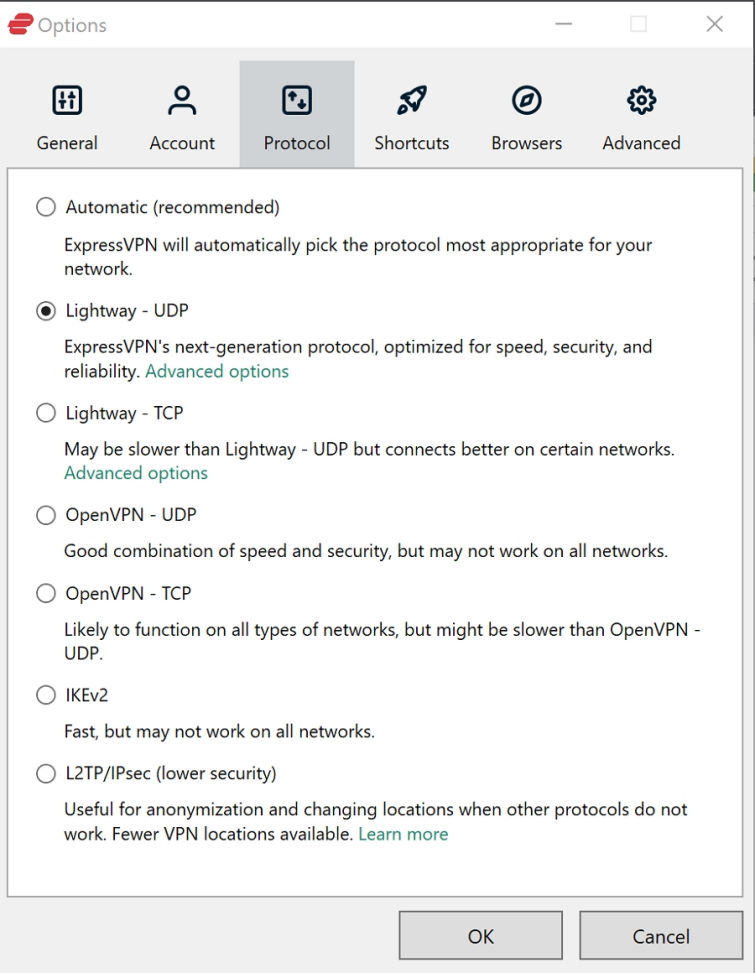
Task: Click the Shortcuts rocket icon
Action: (x=411, y=99)
